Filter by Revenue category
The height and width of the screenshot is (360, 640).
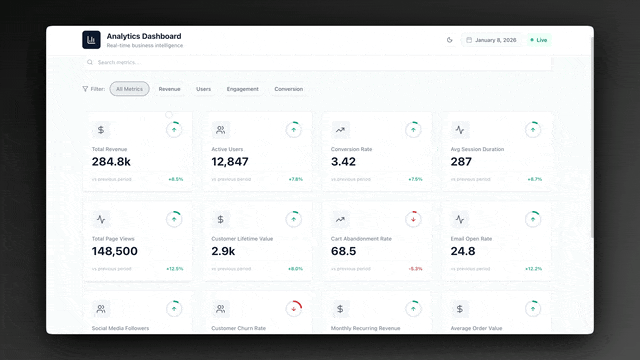[x=169, y=89]
